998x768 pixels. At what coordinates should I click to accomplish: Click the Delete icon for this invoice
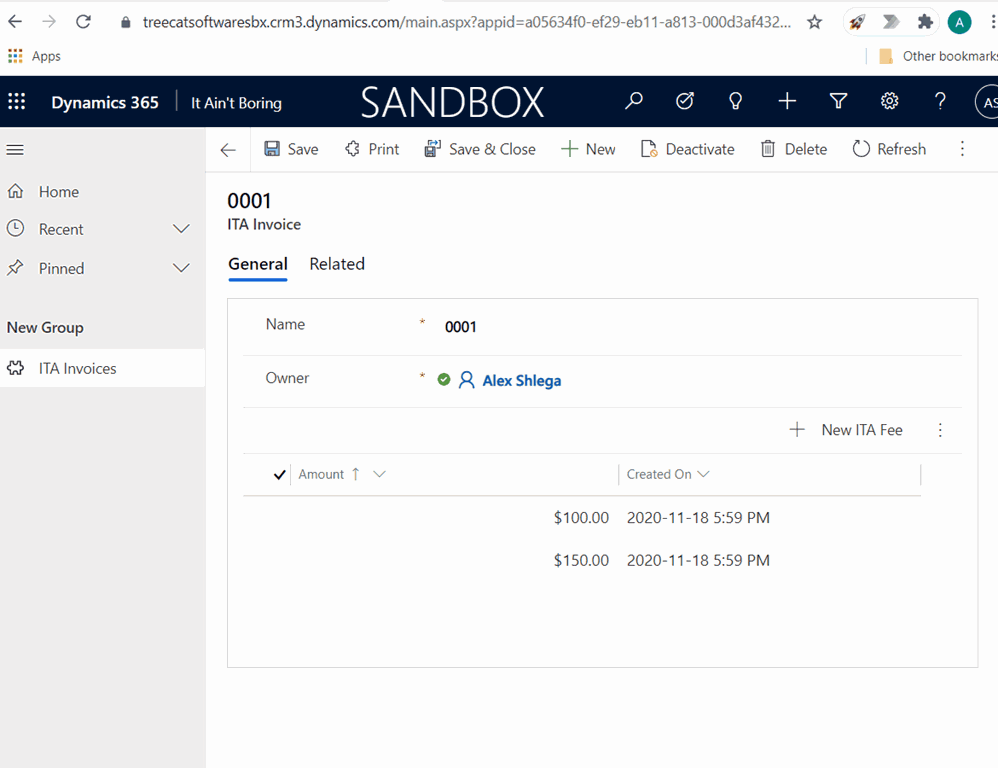coord(793,148)
